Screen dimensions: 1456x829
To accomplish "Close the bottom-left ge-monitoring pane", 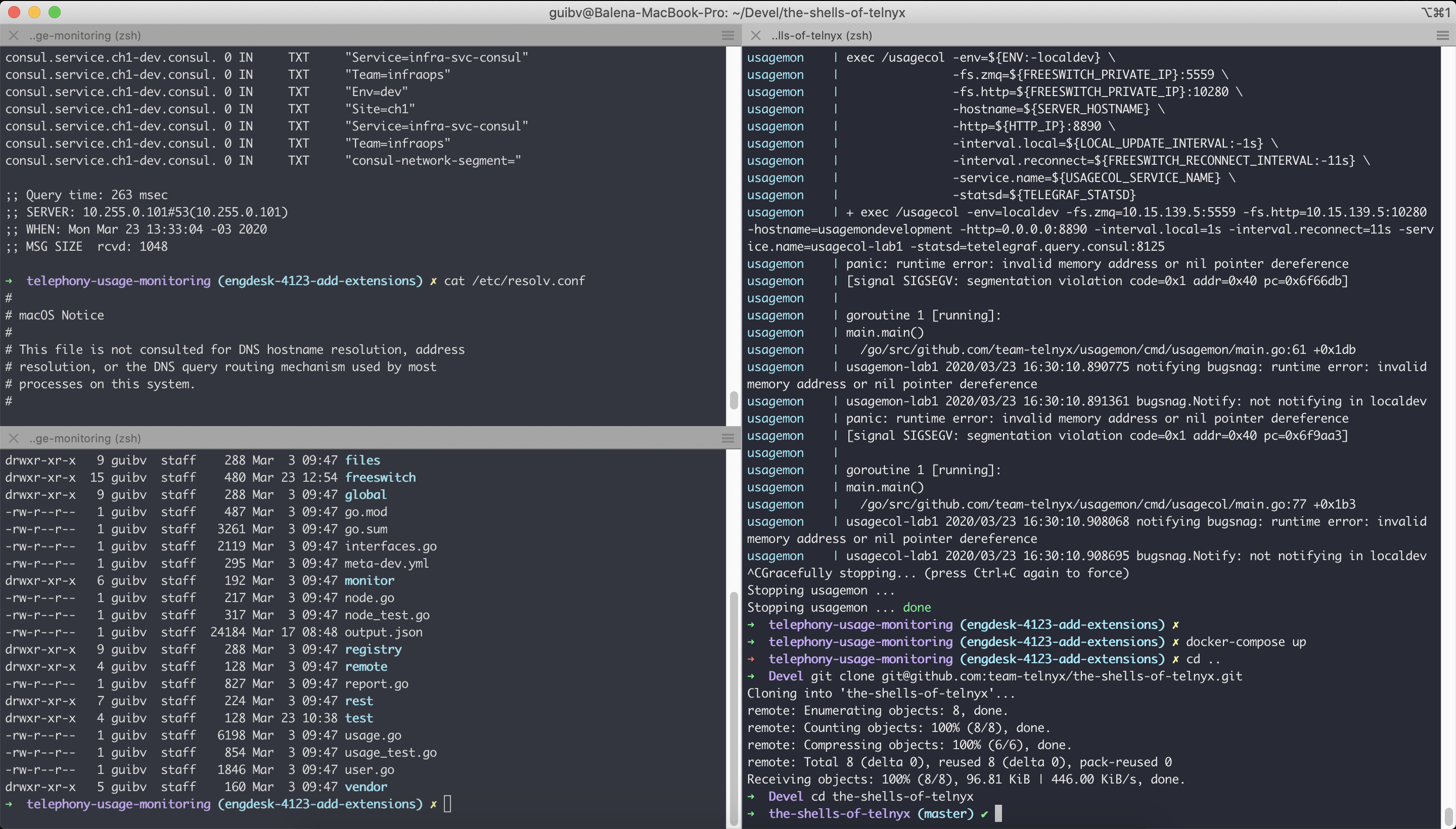I will (14, 438).
